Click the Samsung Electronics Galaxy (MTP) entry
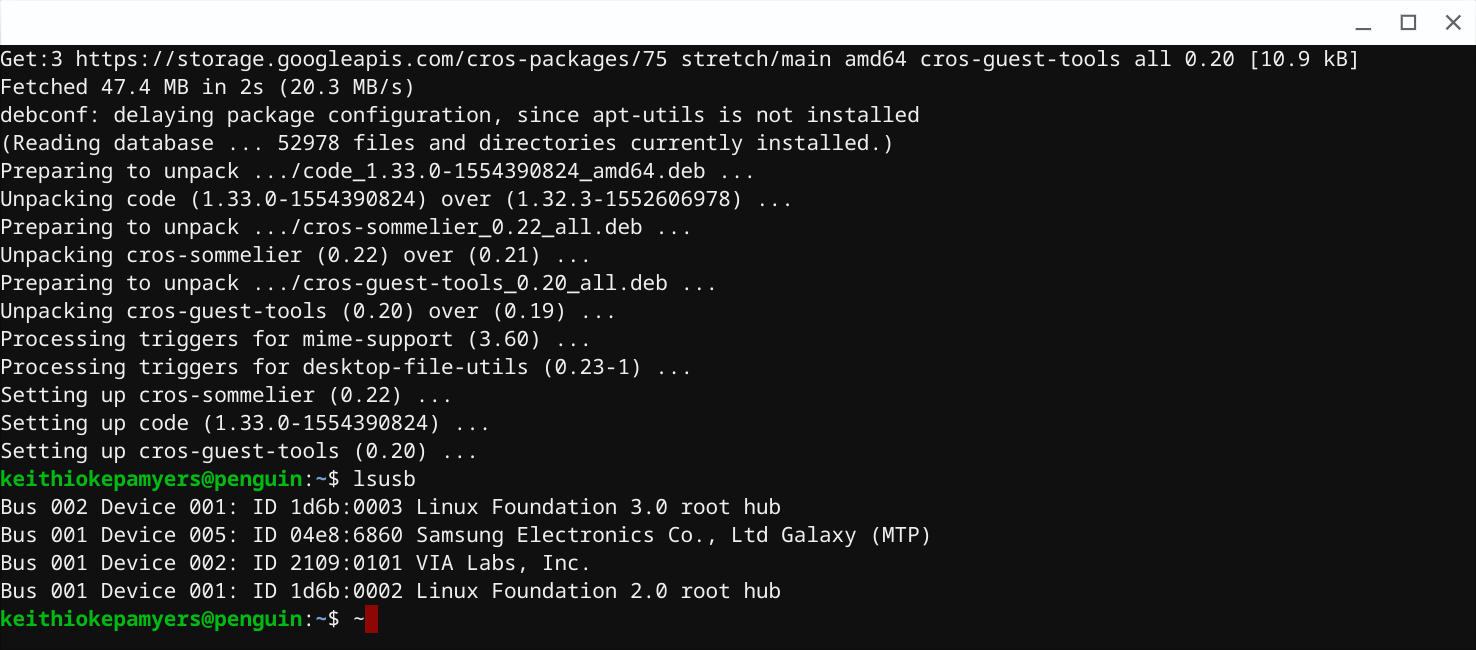1476x650 pixels. coord(673,535)
